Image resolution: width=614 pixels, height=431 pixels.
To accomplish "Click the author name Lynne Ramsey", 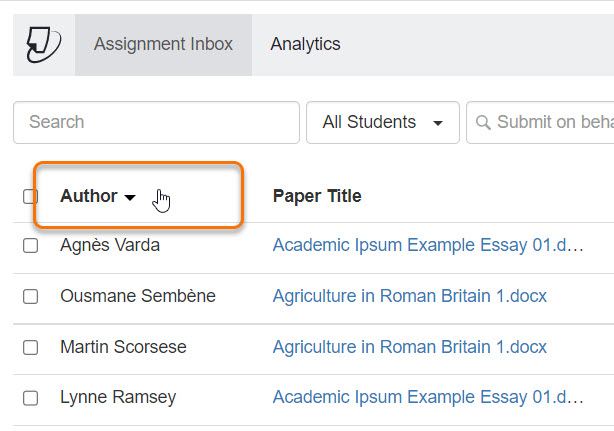I will [x=118, y=397].
